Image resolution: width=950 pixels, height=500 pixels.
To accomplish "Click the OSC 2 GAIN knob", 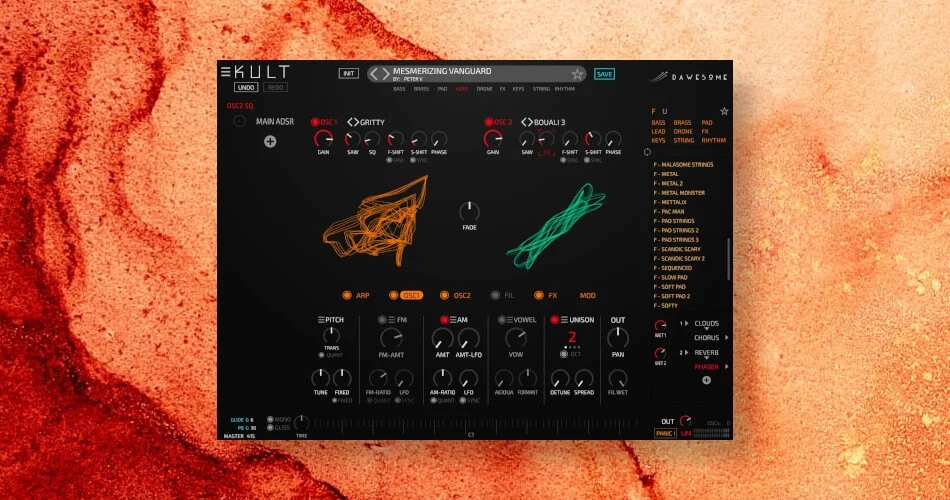I will (x=493, y=139).
